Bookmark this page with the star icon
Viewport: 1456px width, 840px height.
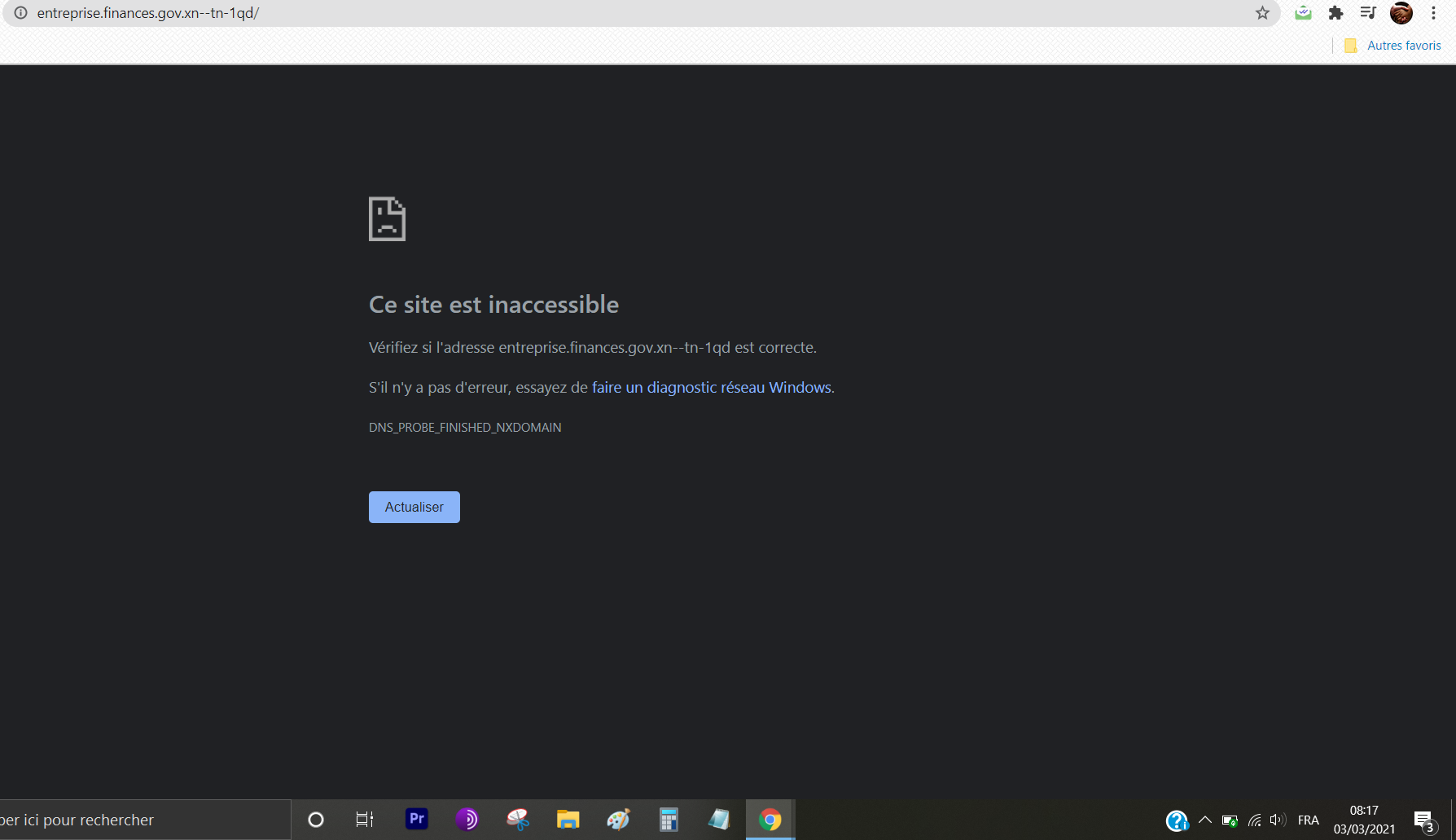tap(1262, 13)
